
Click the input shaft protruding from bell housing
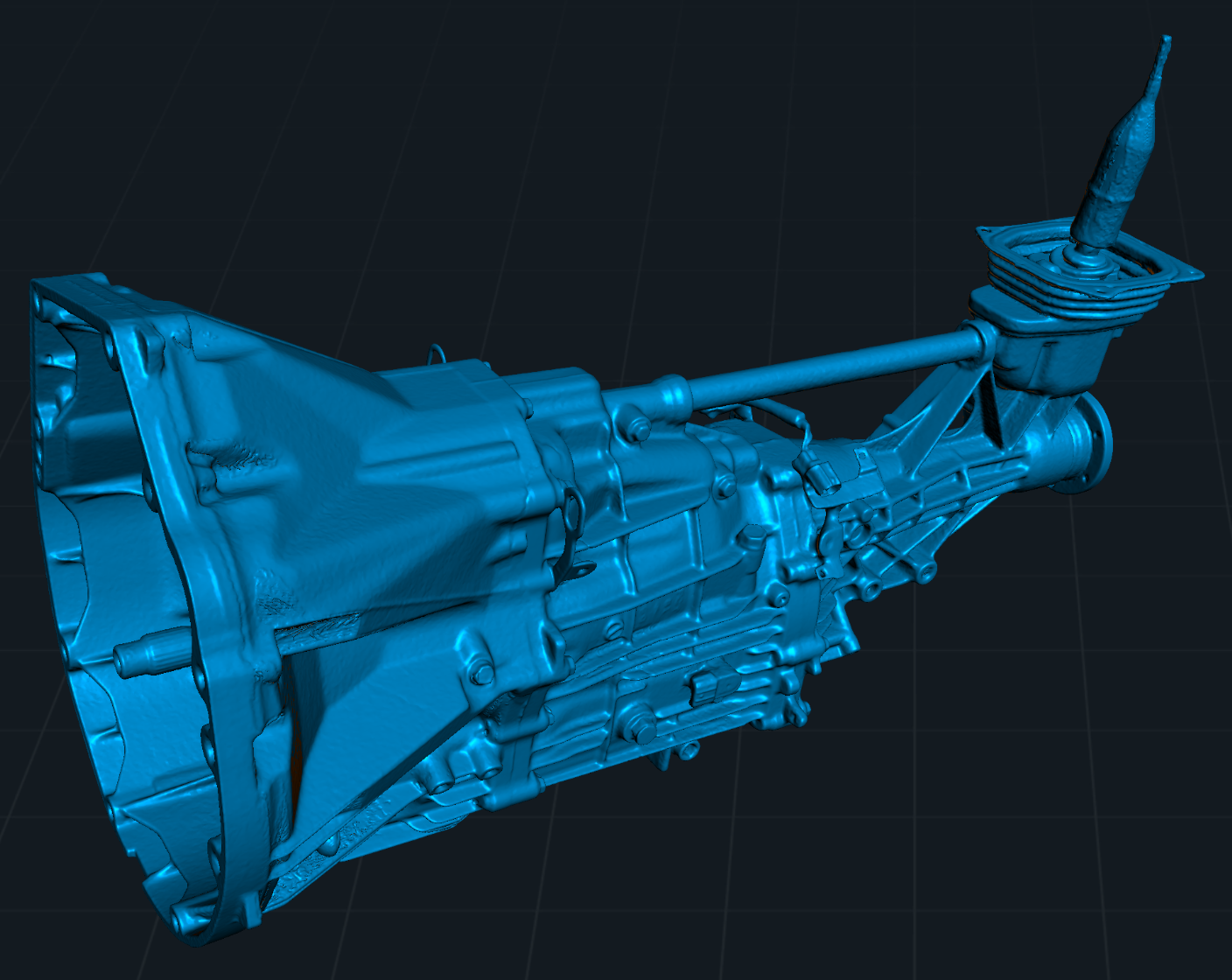140,655
